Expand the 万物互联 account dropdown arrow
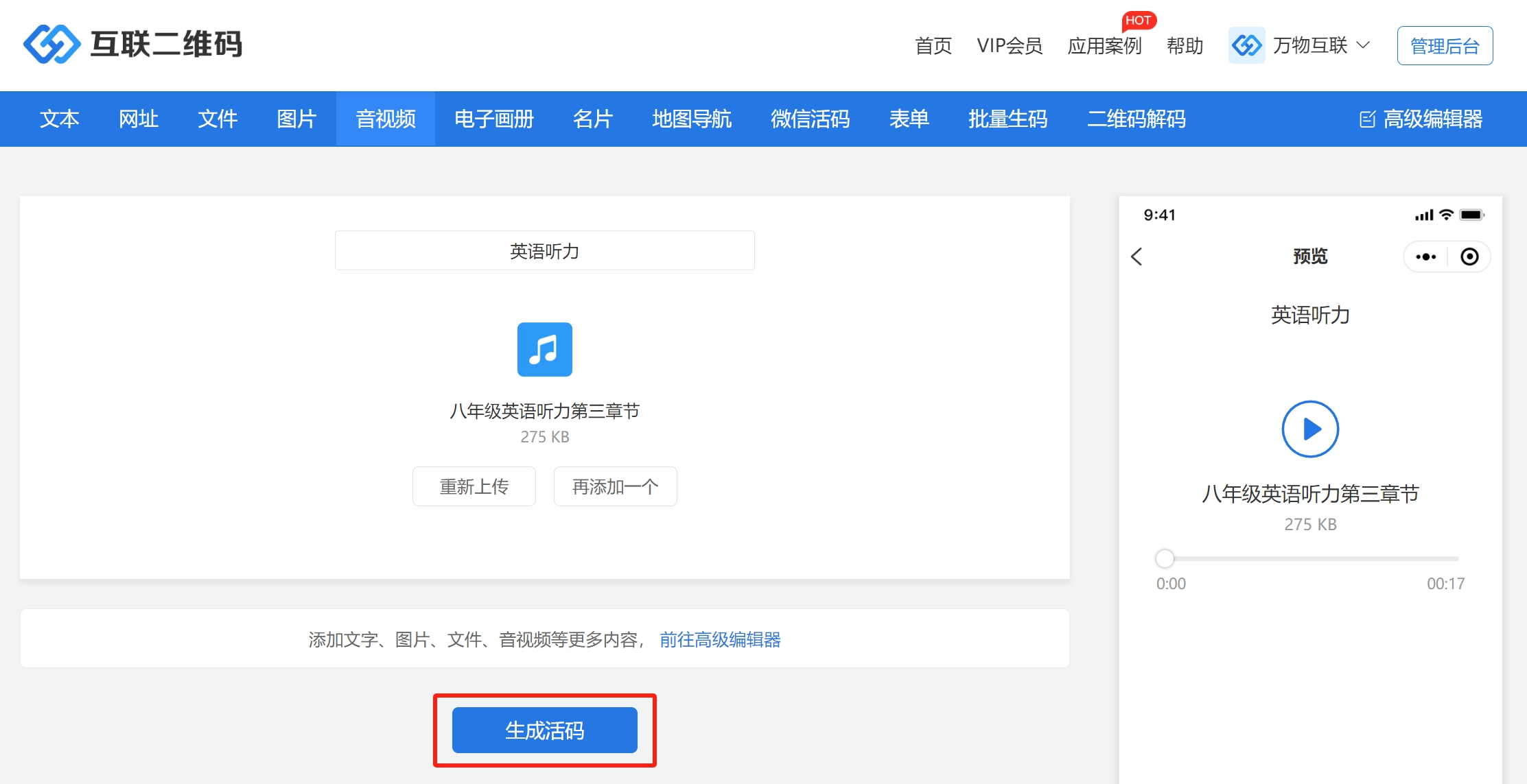 click(1364, 46)
